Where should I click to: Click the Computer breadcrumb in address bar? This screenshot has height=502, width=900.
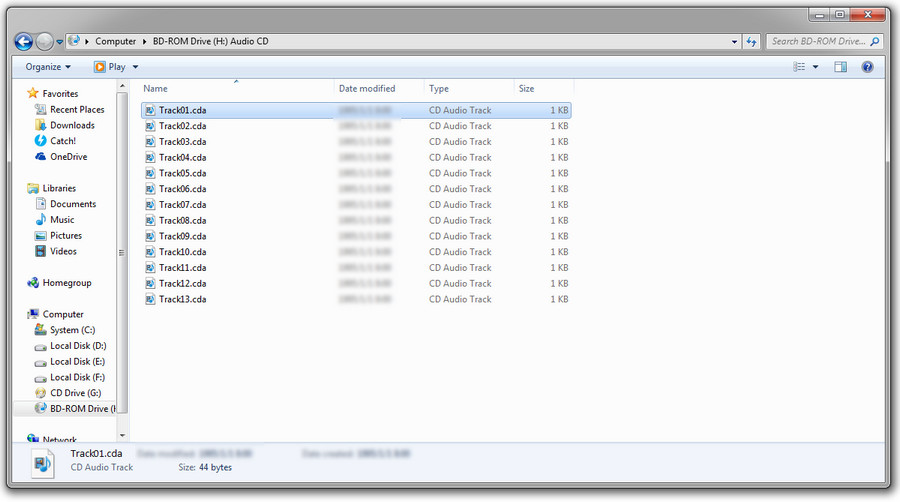tap(115, 42)
